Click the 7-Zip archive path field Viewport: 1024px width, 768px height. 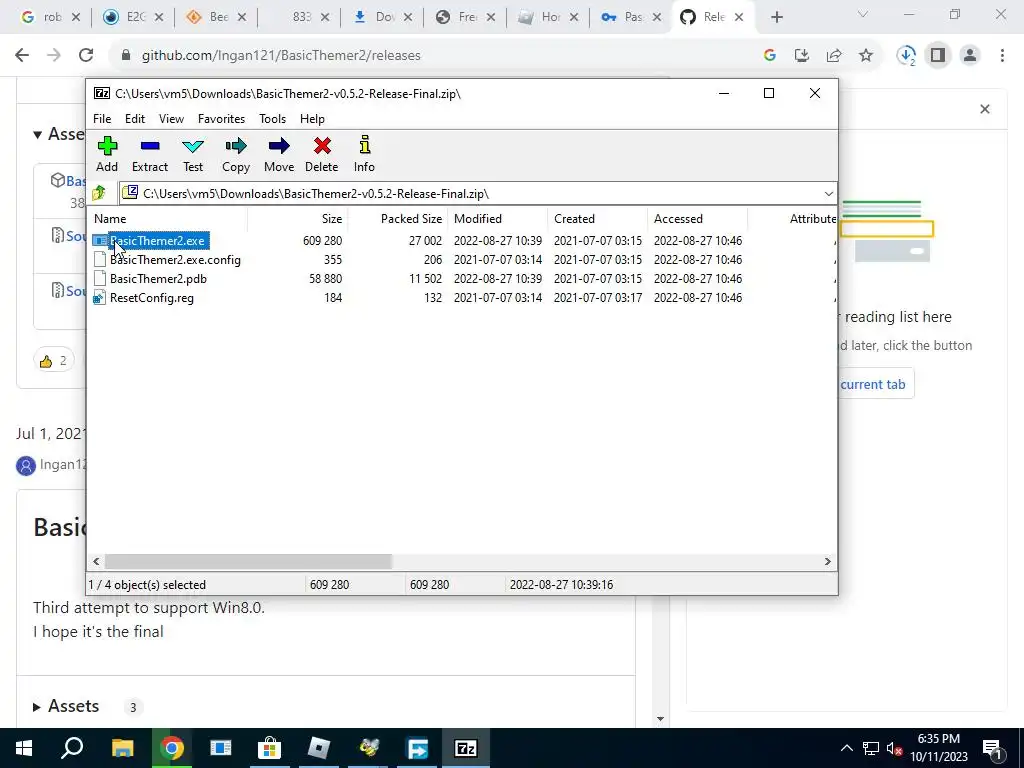[x=477, y=193]
